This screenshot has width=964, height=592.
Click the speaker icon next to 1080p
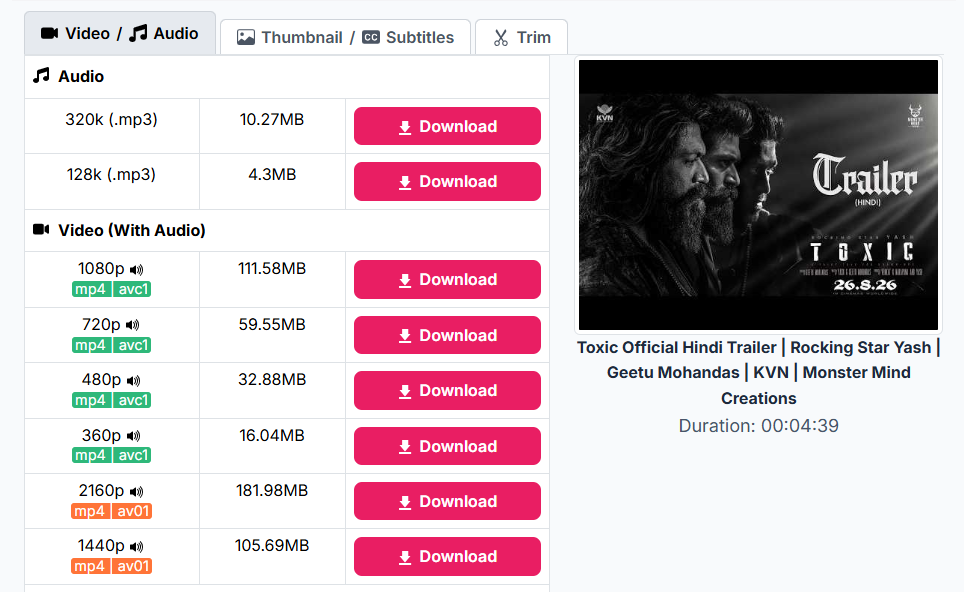tap(136, 269)
